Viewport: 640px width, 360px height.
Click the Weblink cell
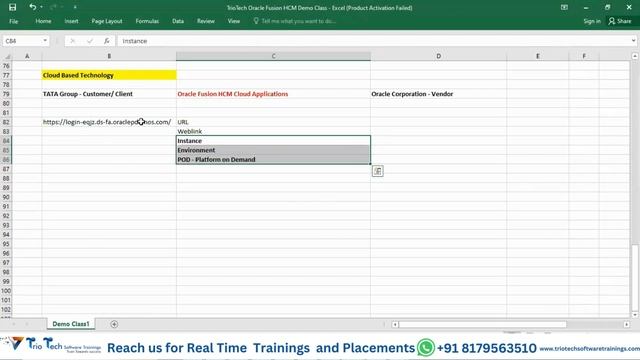273,131
